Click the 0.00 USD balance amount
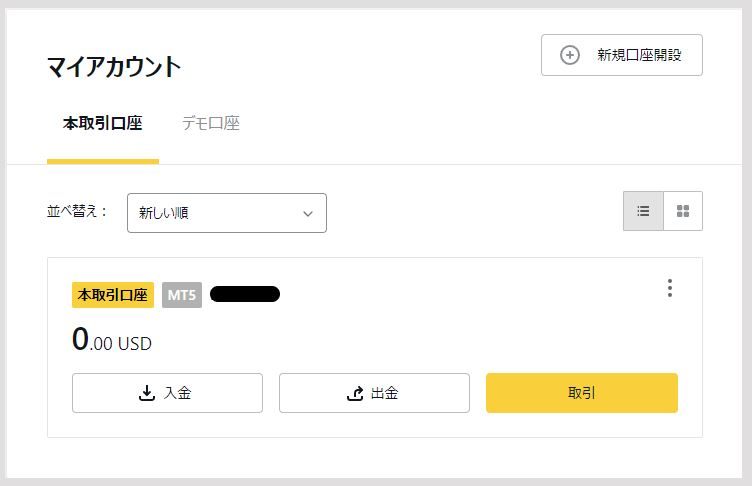The width and height of the screenshot is (752, 486). [112, 339]
